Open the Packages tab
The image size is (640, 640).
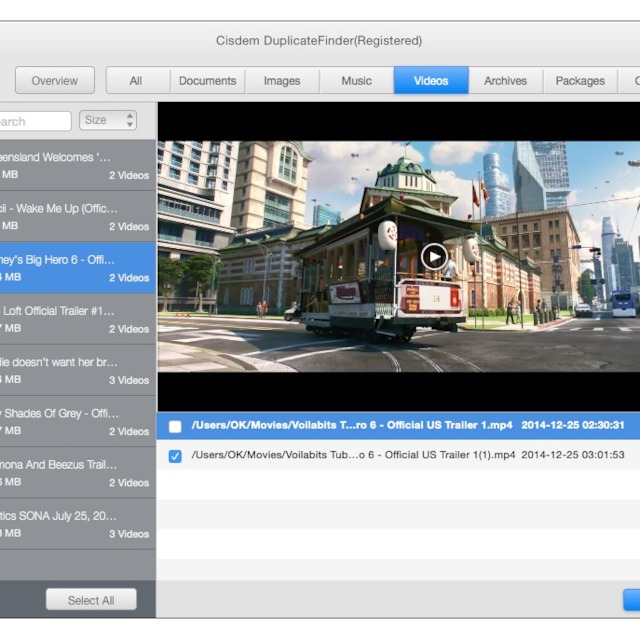point(580,81)
